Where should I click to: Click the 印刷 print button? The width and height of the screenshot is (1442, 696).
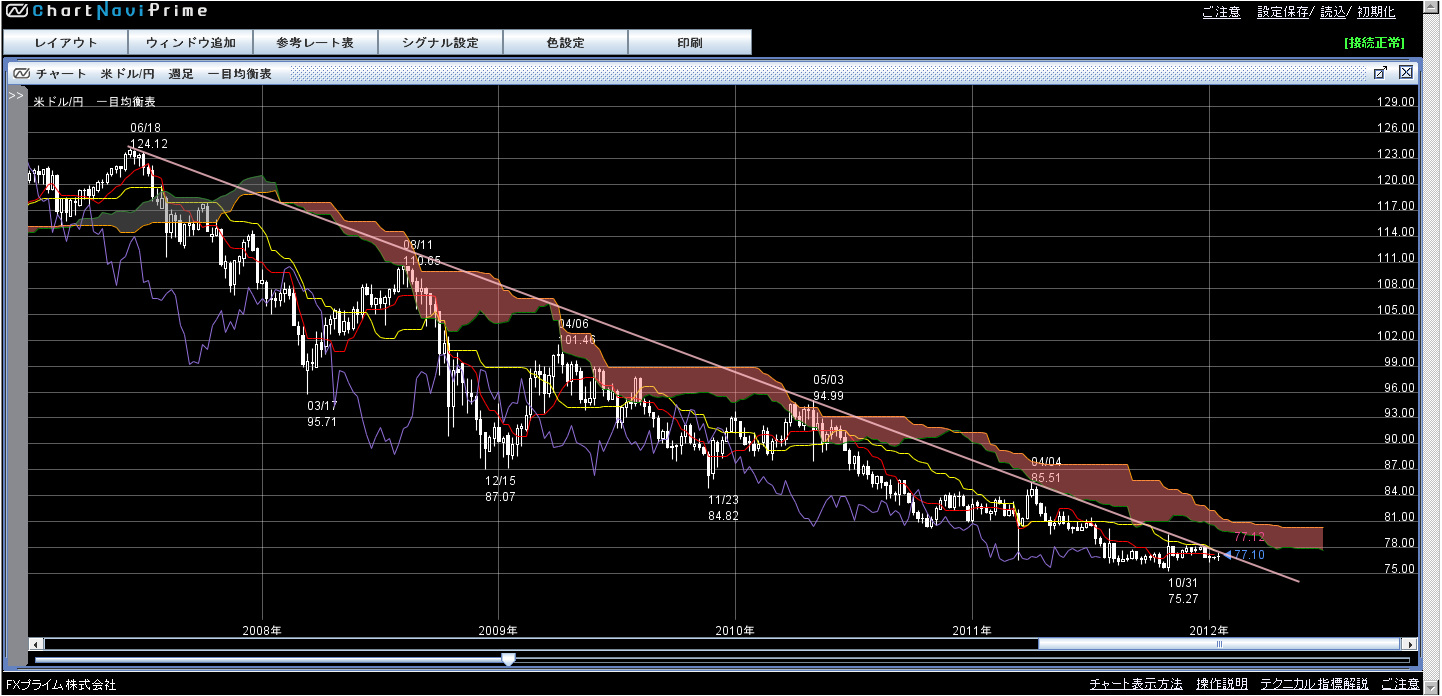[x=690, y=43]
